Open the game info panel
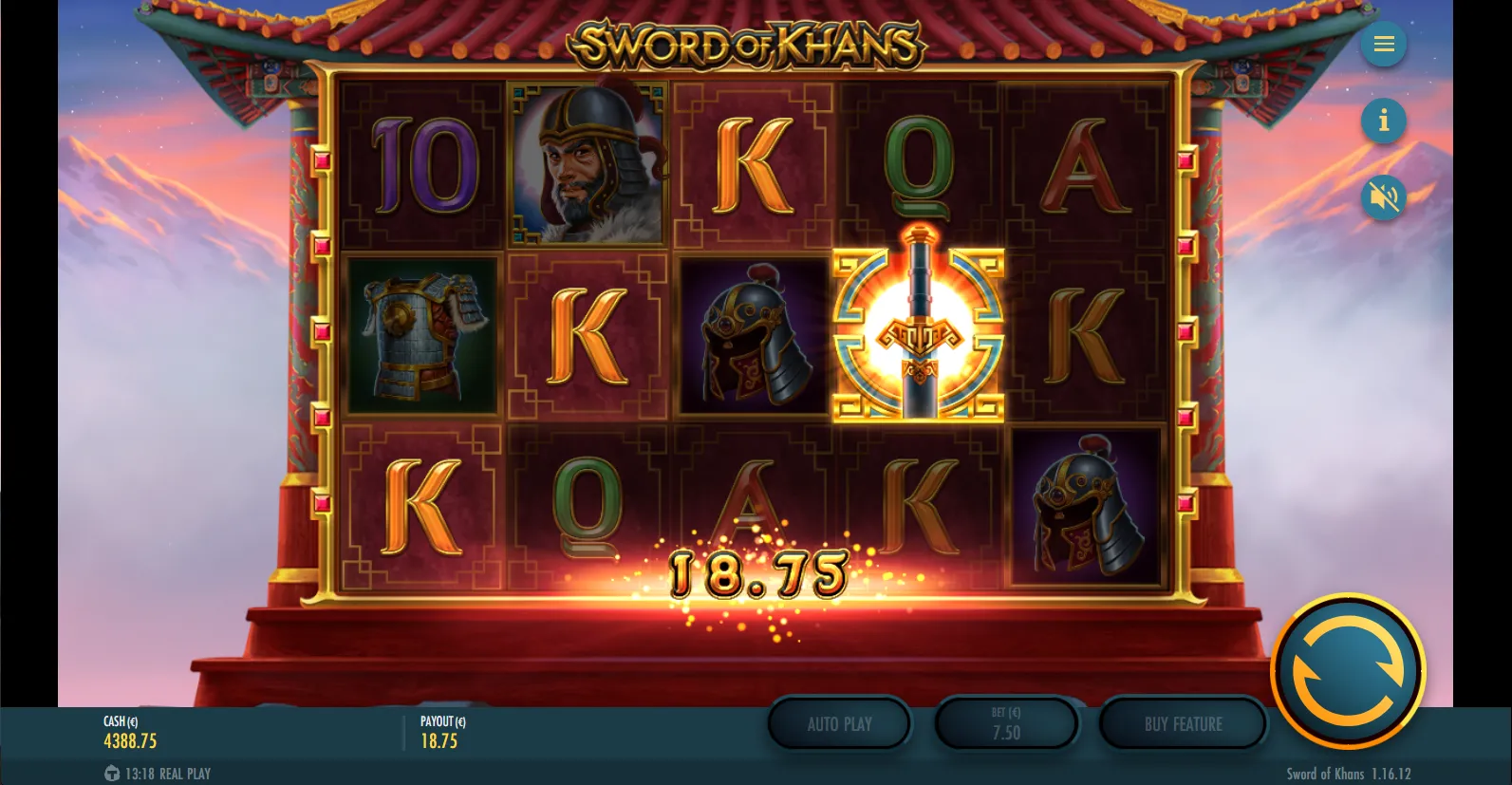The height and width of the screenshot is (785, 1512). click(x=1383, y=121)
